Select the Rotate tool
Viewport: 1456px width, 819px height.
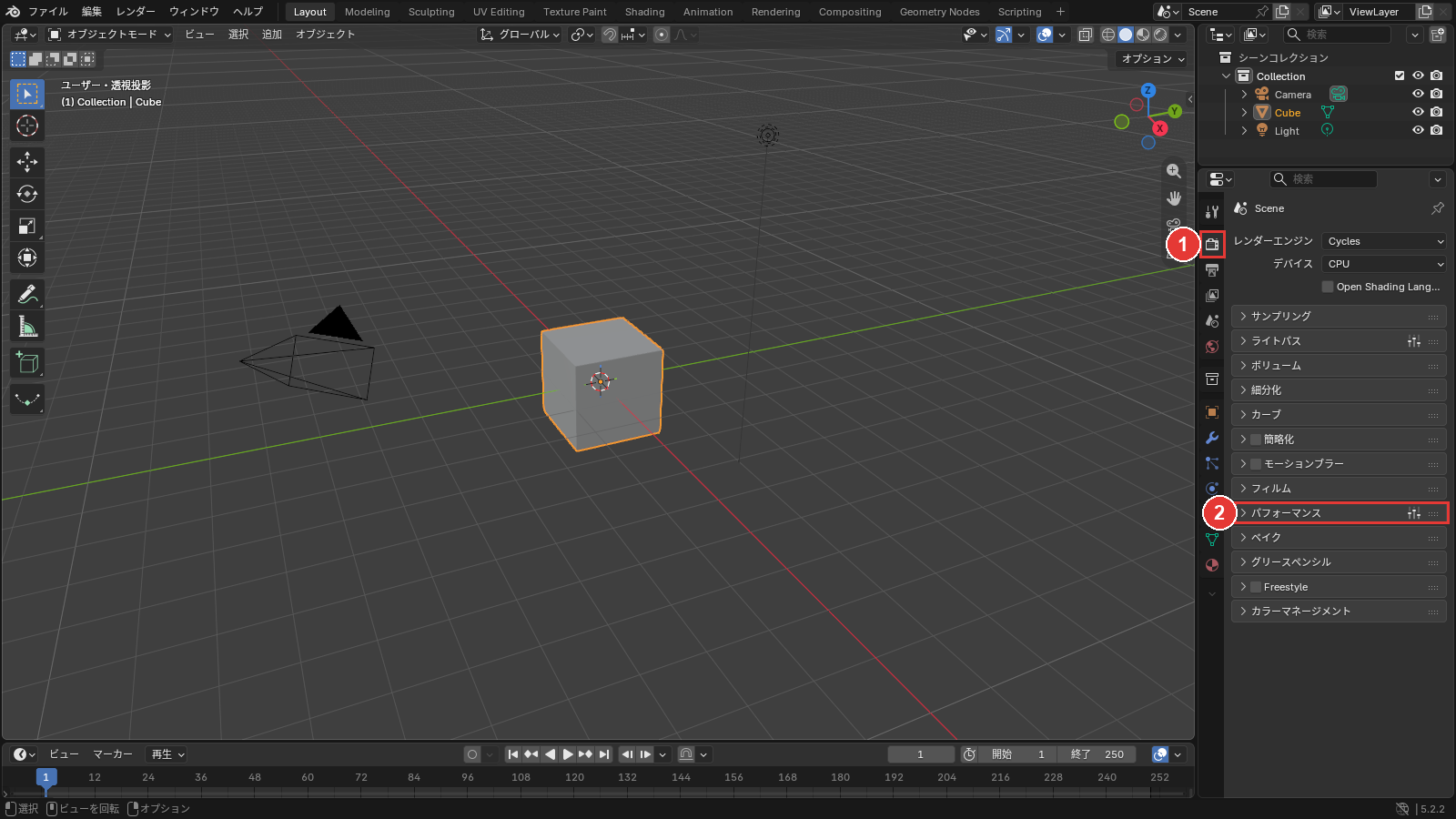pyautogui.click(x=27, y=194)
